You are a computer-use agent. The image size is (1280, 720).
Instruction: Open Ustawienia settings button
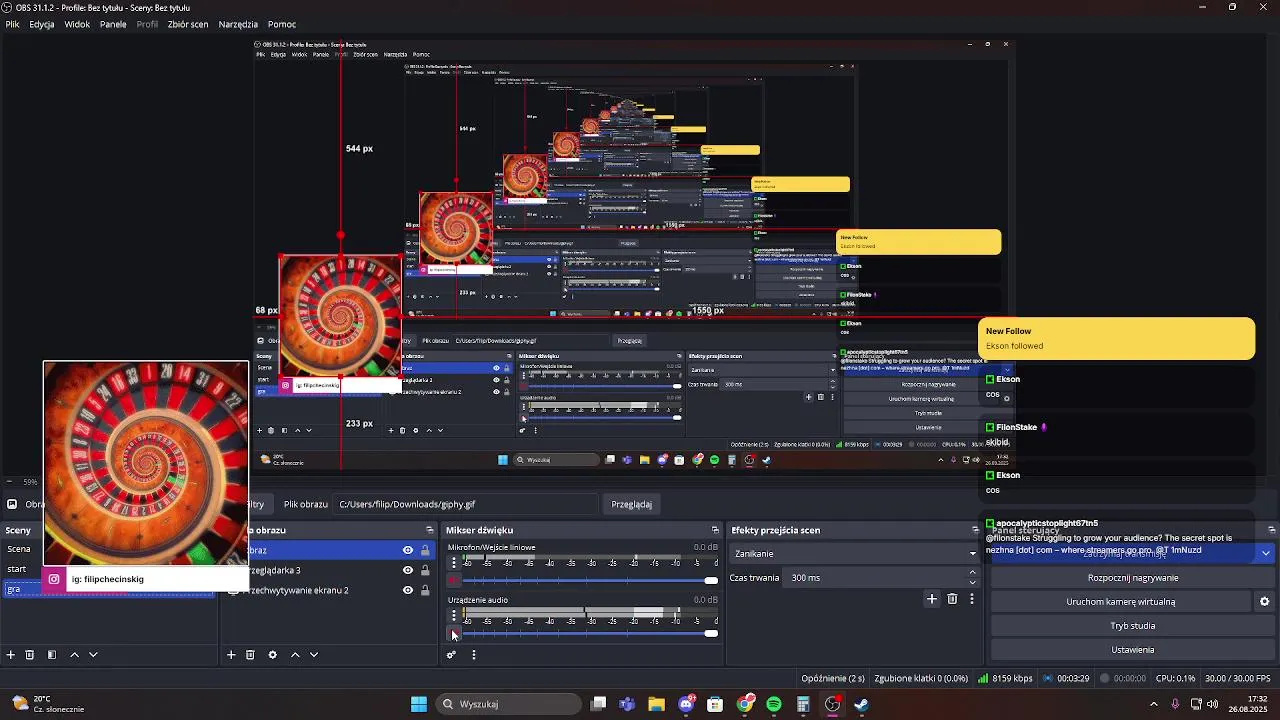tap(1132, 650)
